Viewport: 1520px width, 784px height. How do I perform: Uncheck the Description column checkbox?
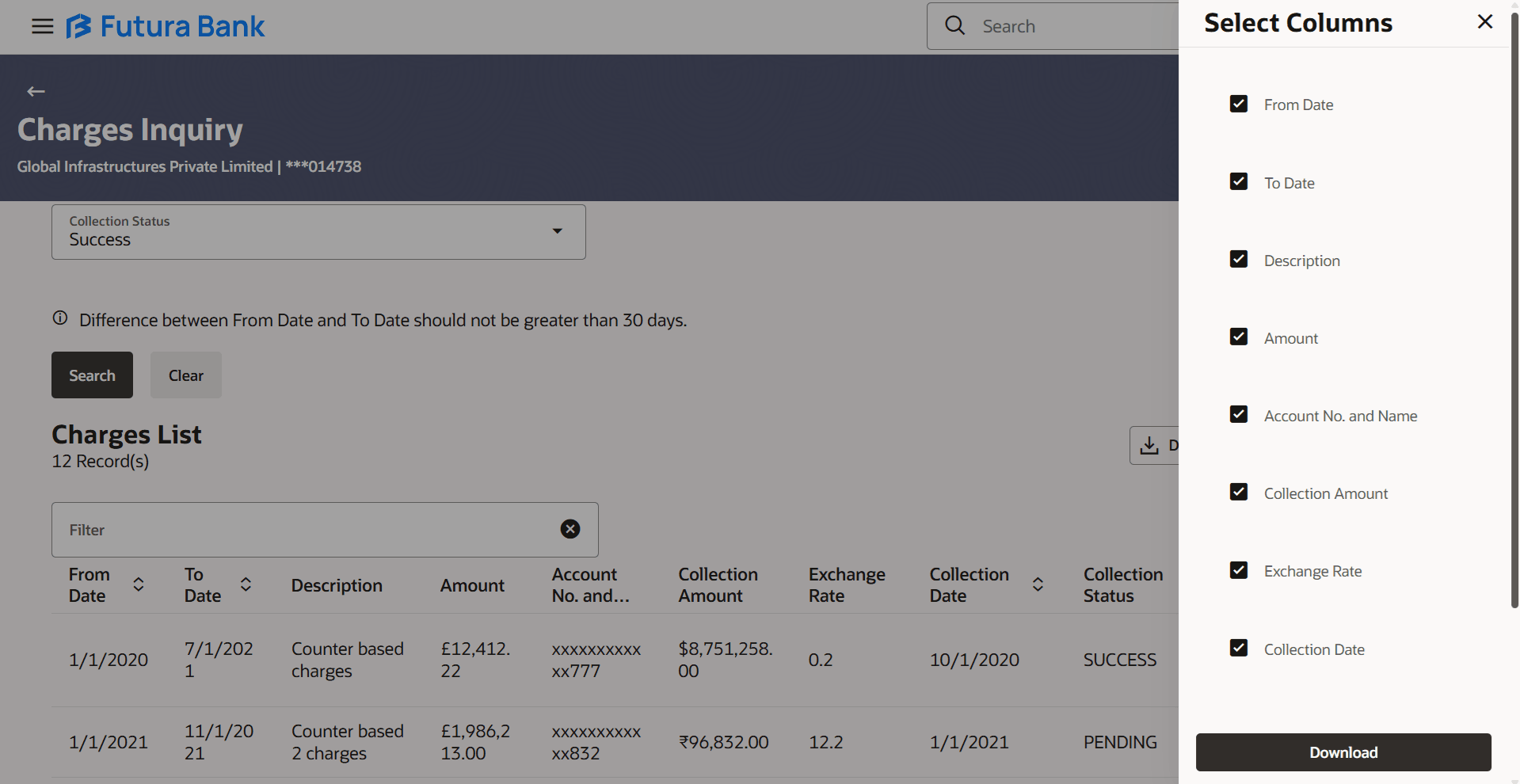coord(1239,259)
